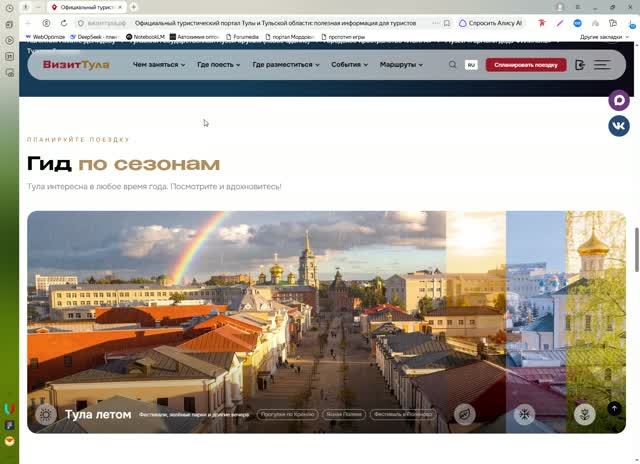Expand the События dropdown

coord(349,64)
